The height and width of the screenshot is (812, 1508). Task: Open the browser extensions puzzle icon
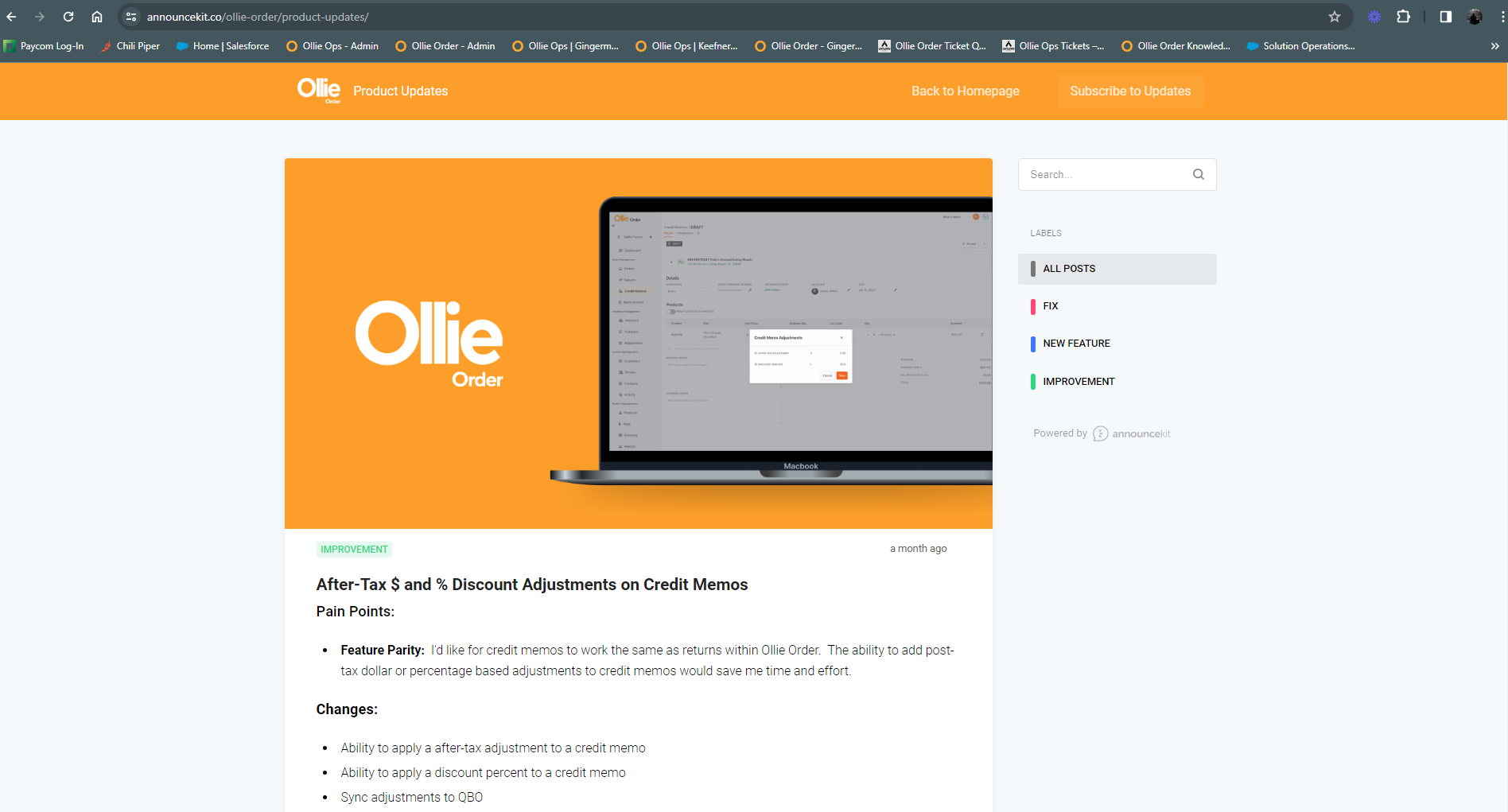pyautogui.click(x=1404, y=16)
